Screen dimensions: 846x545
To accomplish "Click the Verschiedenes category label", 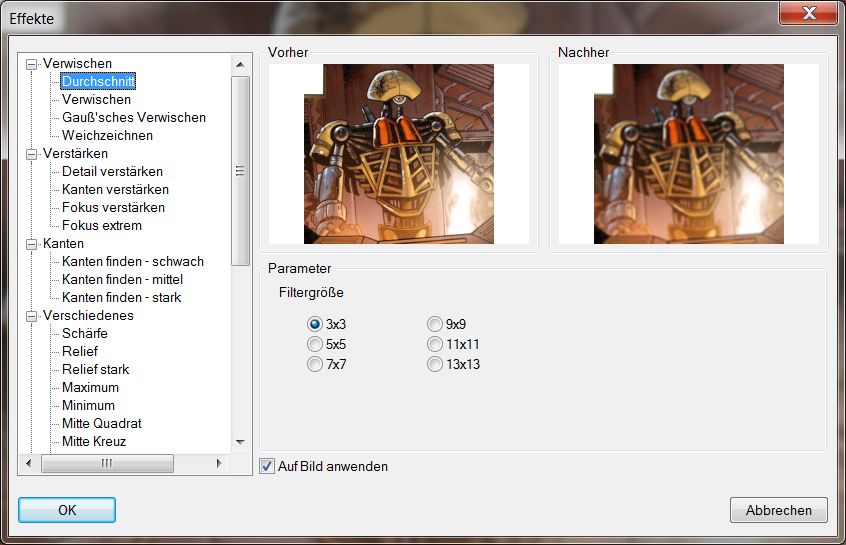I will point(88,315).
